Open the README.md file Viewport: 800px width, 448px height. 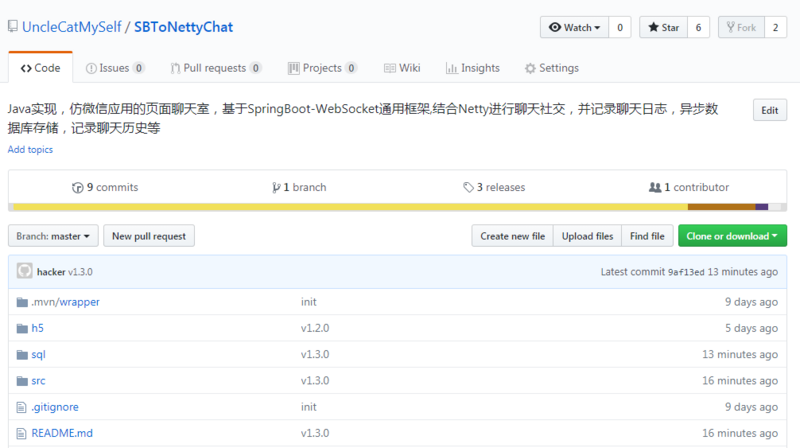62,433
